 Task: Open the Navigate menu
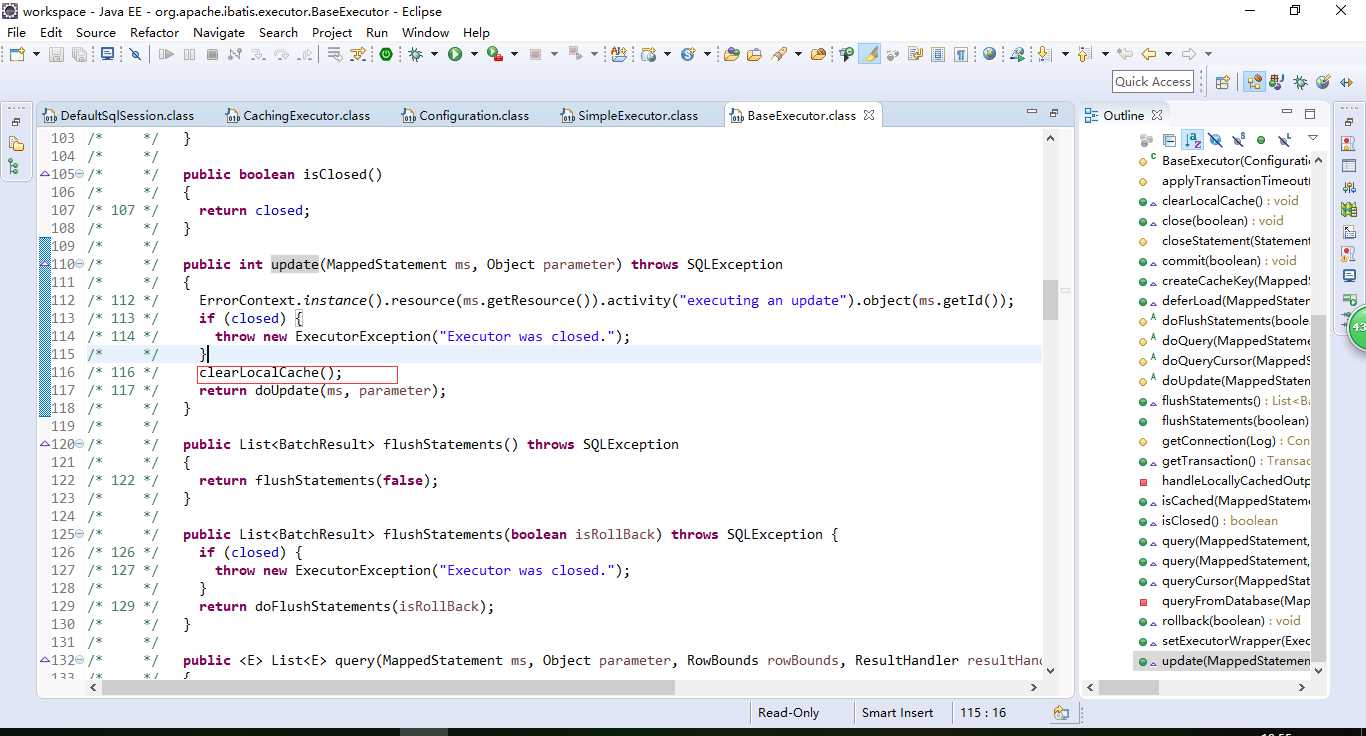(218, 32)
